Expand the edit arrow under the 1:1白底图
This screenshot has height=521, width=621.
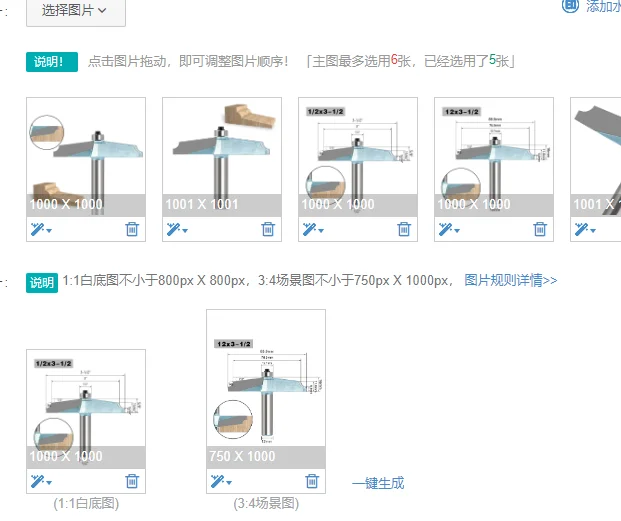[x=49, y=483]
